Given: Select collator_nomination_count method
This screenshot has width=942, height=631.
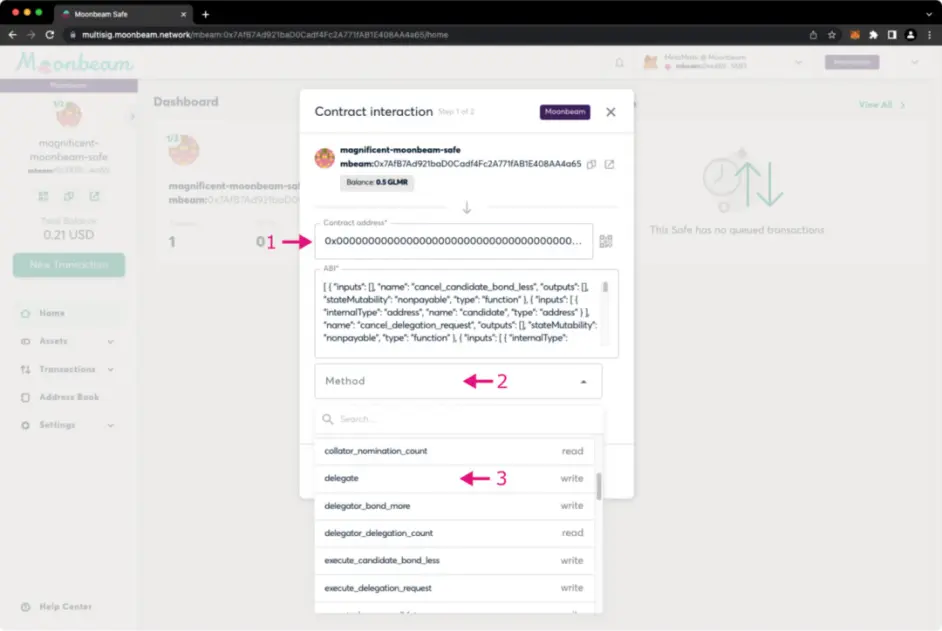Looking at the screenshot, I should tap(454, 451).
